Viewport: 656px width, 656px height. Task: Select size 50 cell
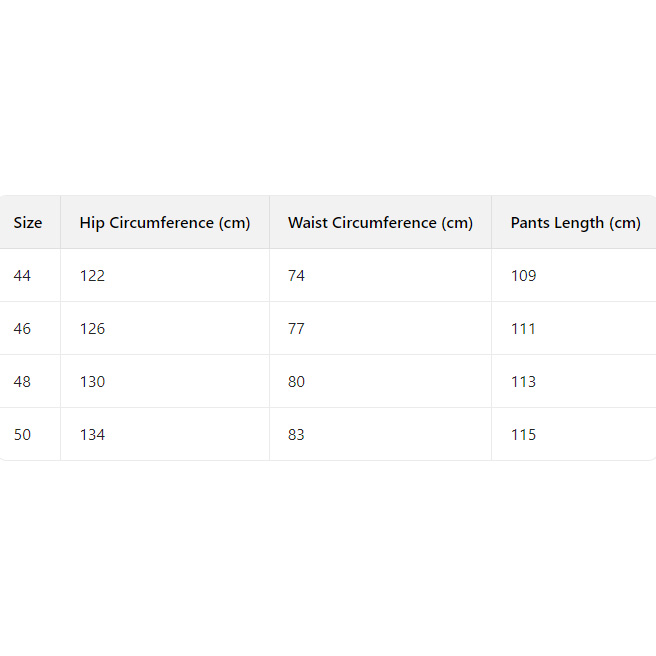[23, 435]
